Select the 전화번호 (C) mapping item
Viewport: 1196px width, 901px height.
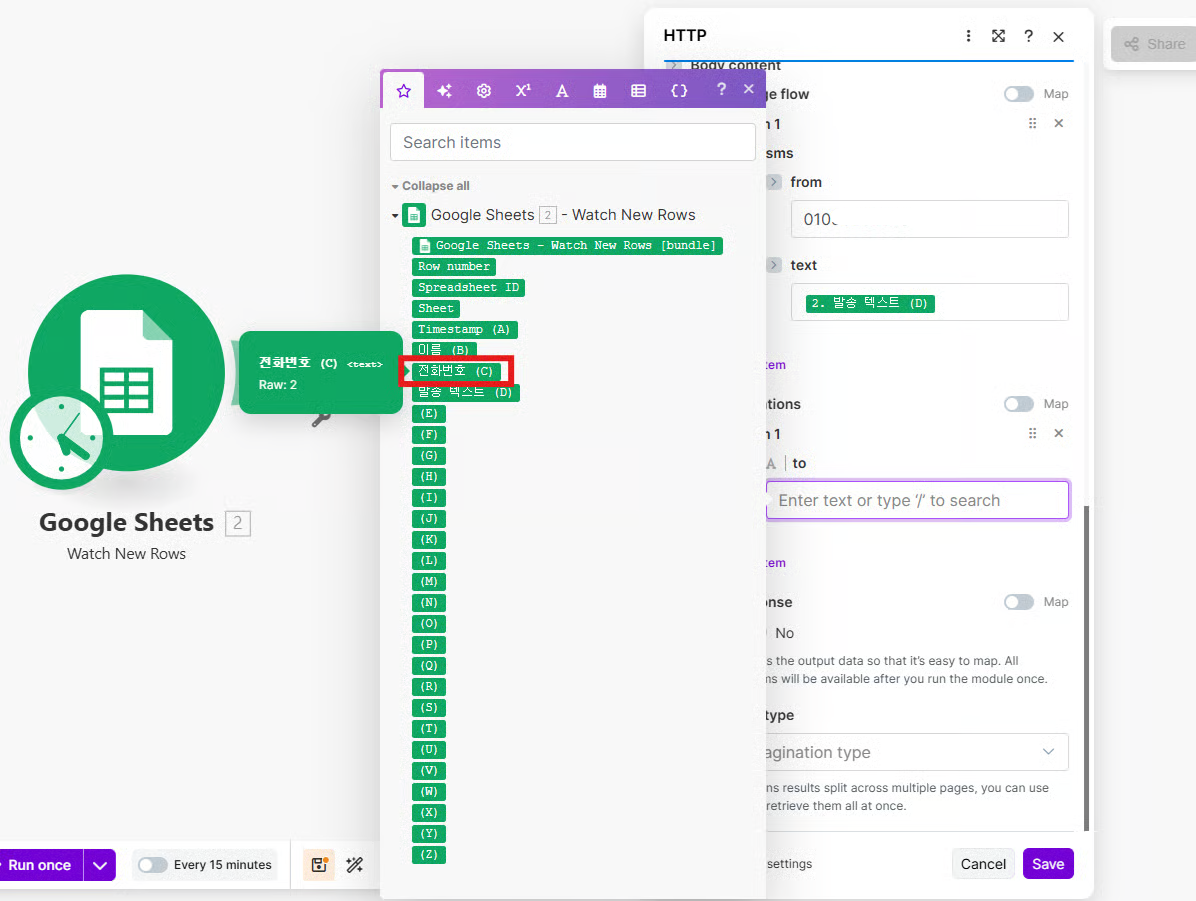coord(456,371)
